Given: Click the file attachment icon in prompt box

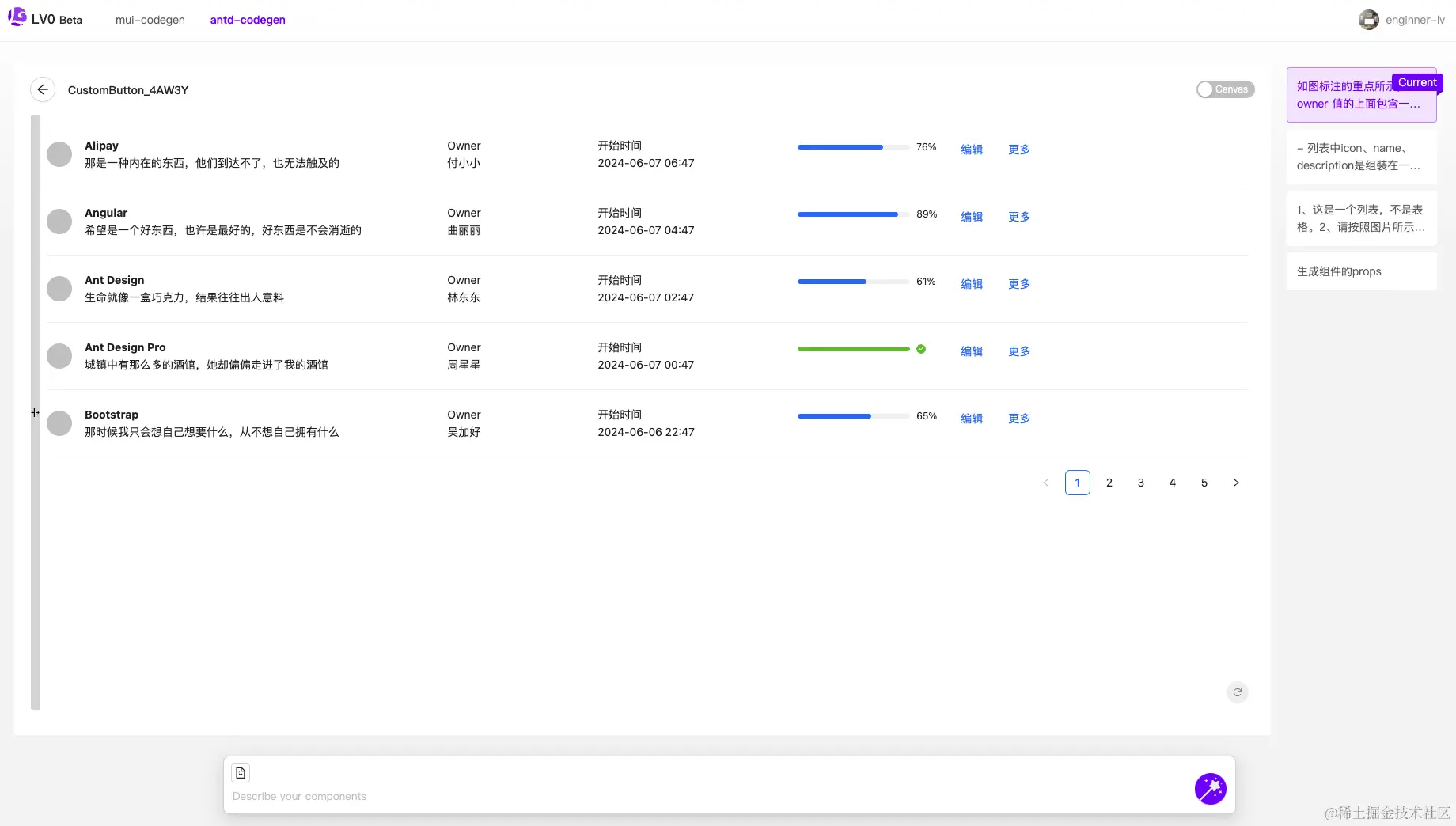Looking at the screenshot, I should pos(241,772).
